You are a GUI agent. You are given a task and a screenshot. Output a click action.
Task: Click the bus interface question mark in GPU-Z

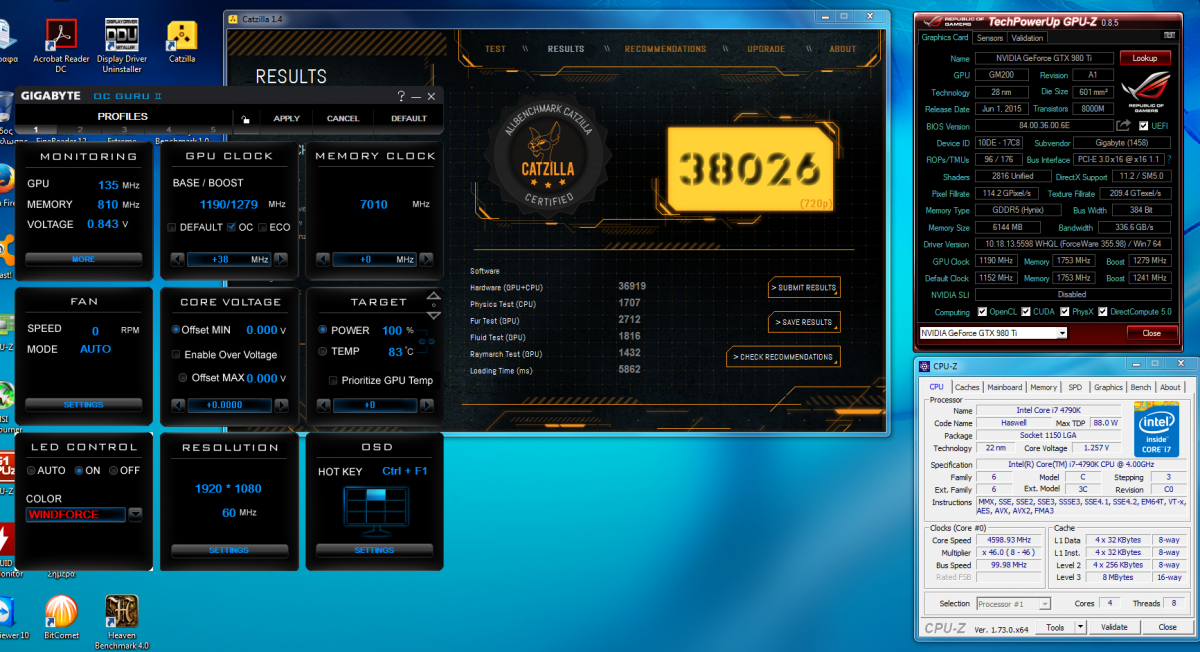pyautogui.click(x=1169, y=160)
